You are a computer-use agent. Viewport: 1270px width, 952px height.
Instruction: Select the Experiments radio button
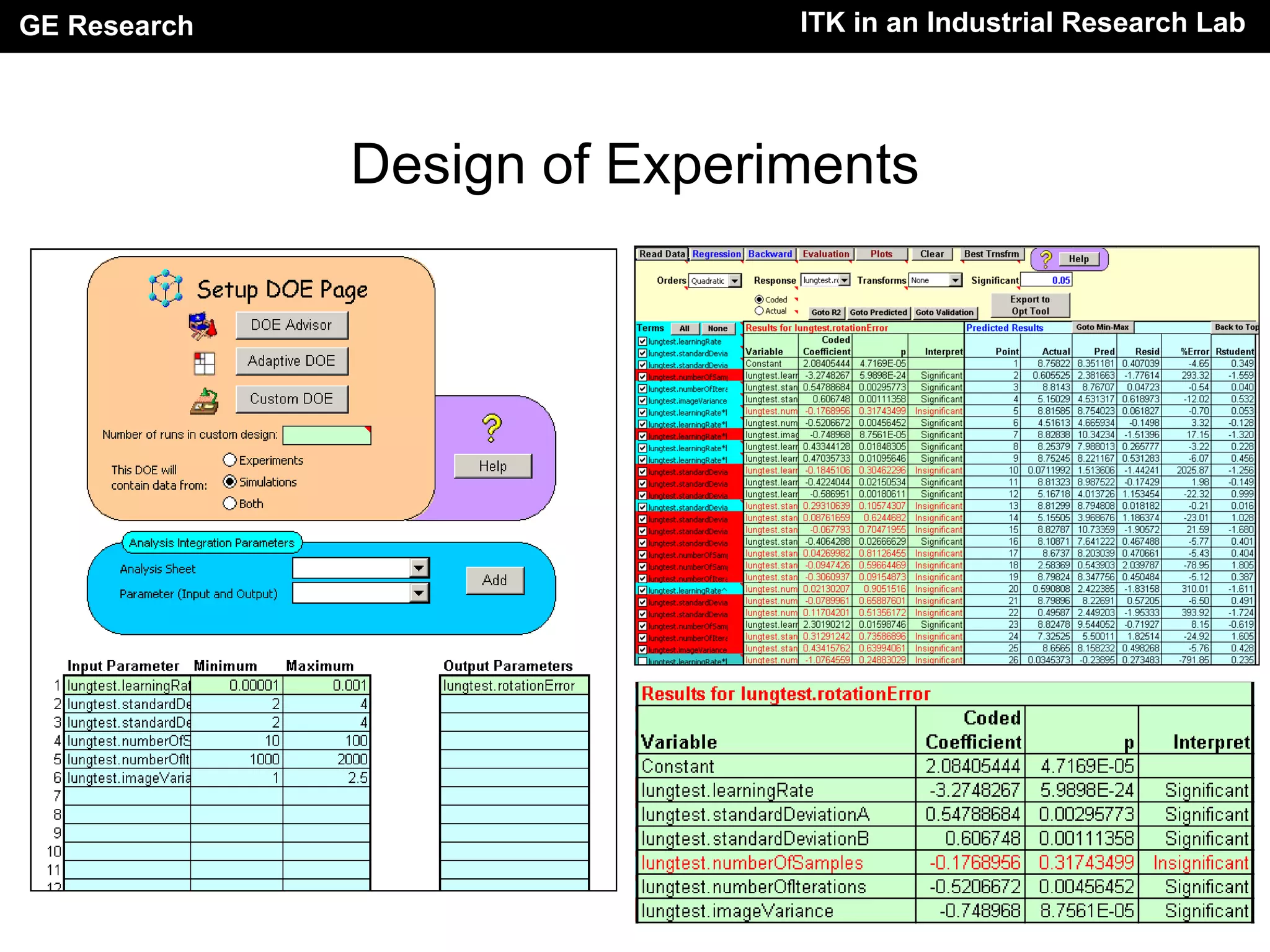point(230,460)
